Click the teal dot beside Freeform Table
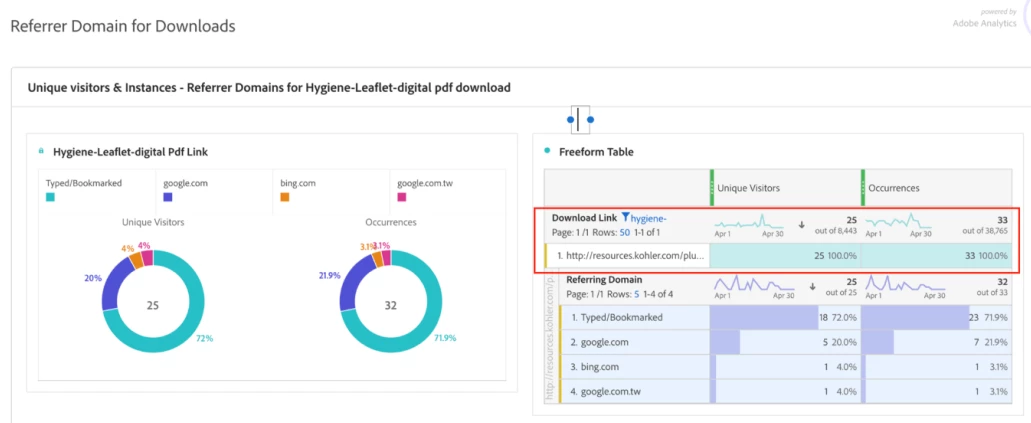 (x=547, y=151)
